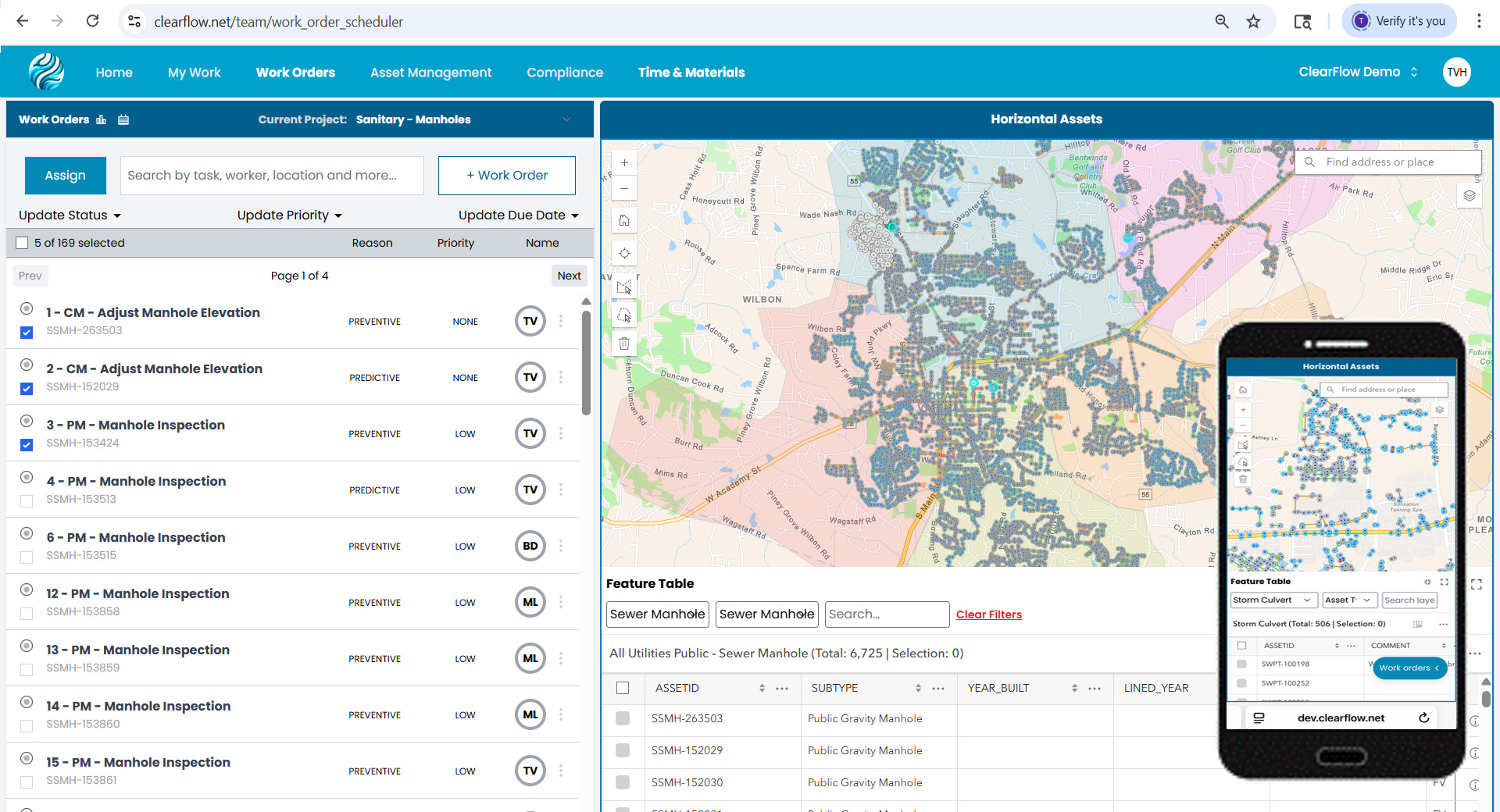The image size is (1500, 812).
Task: Focus the work order search field
Action: click(272, 176)
